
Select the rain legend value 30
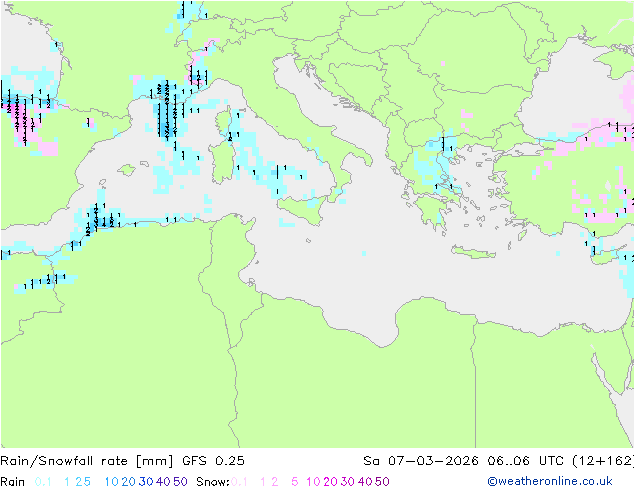pos(146,482)
